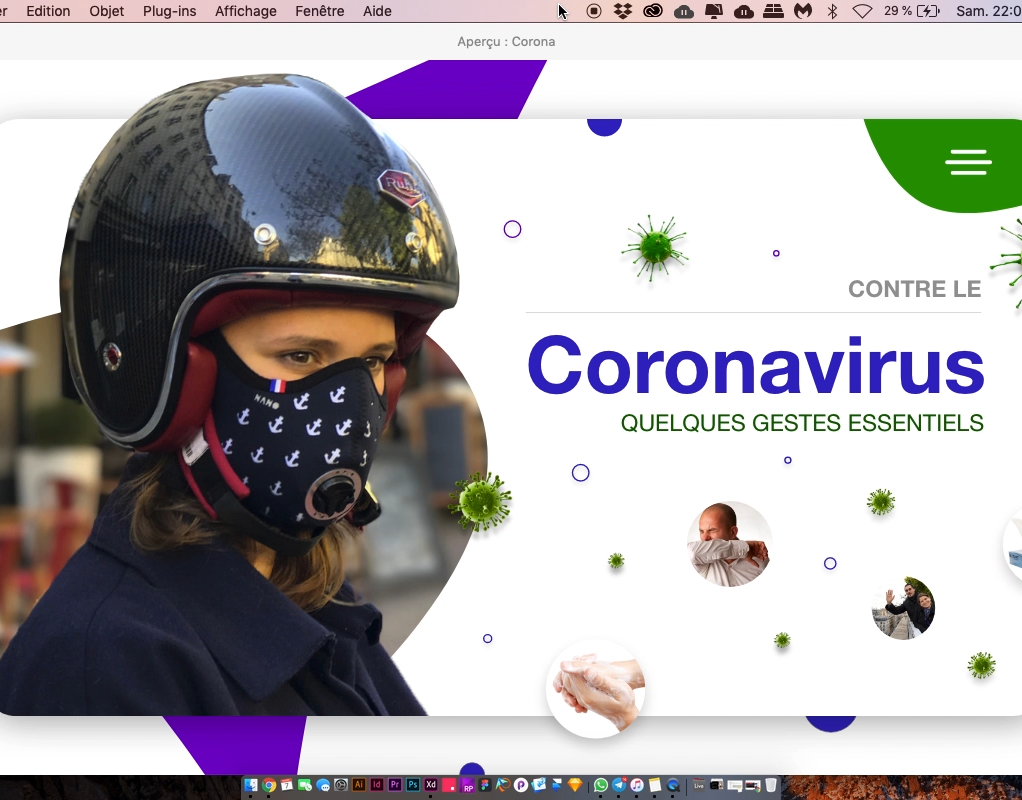Image resolution: width=1022 pixels, height=800 pixels.
Task: Select the sneezing-into-elbow man thumbnail
Action: click(729, 544)
